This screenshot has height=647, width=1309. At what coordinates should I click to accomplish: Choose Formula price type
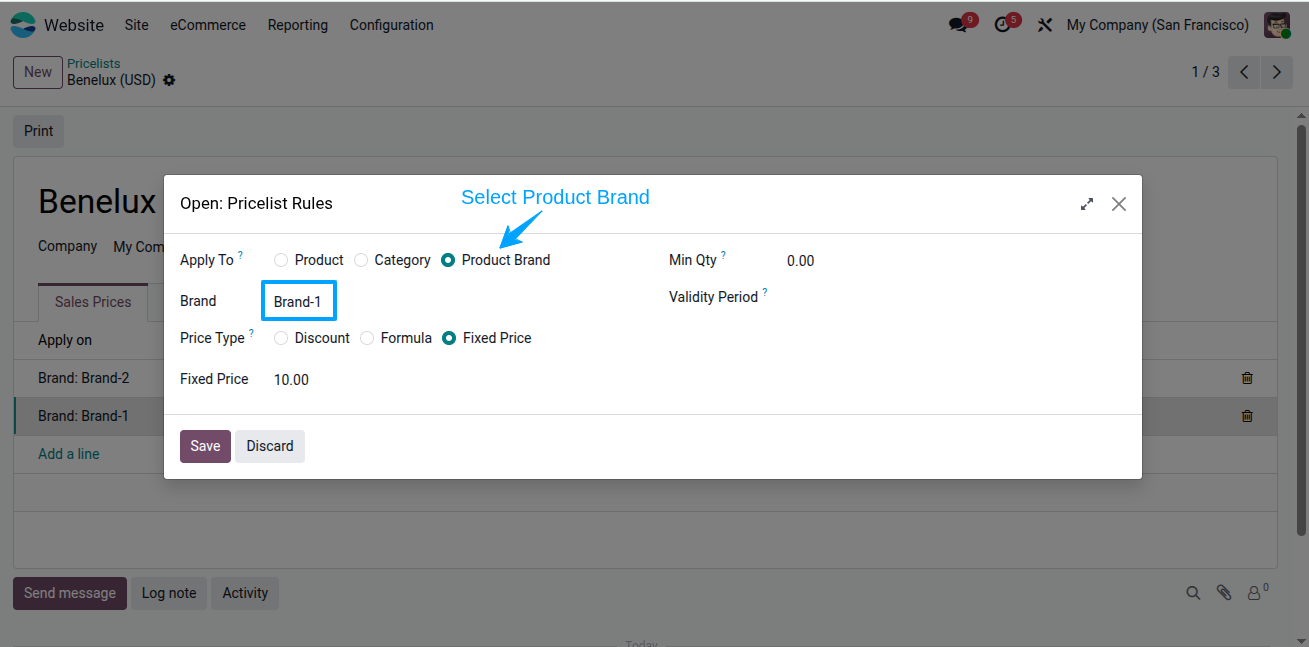click(x=367, y=338)
